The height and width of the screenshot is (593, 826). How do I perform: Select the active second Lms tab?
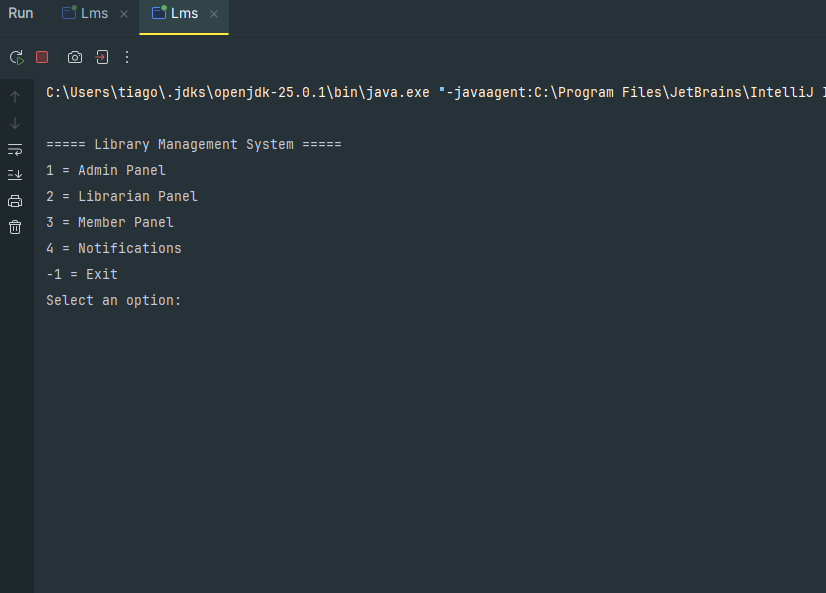175,13
